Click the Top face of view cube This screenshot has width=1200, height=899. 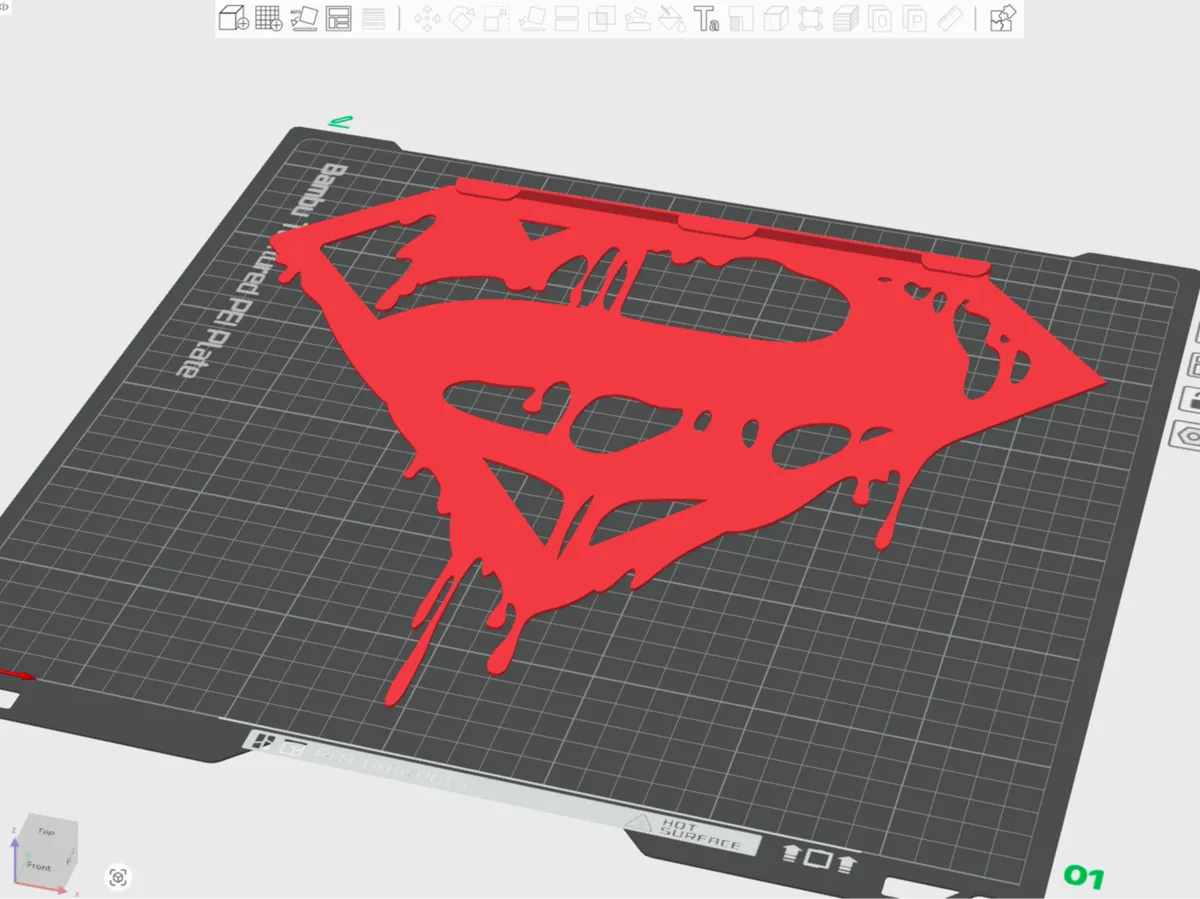[x=46, y=830]
